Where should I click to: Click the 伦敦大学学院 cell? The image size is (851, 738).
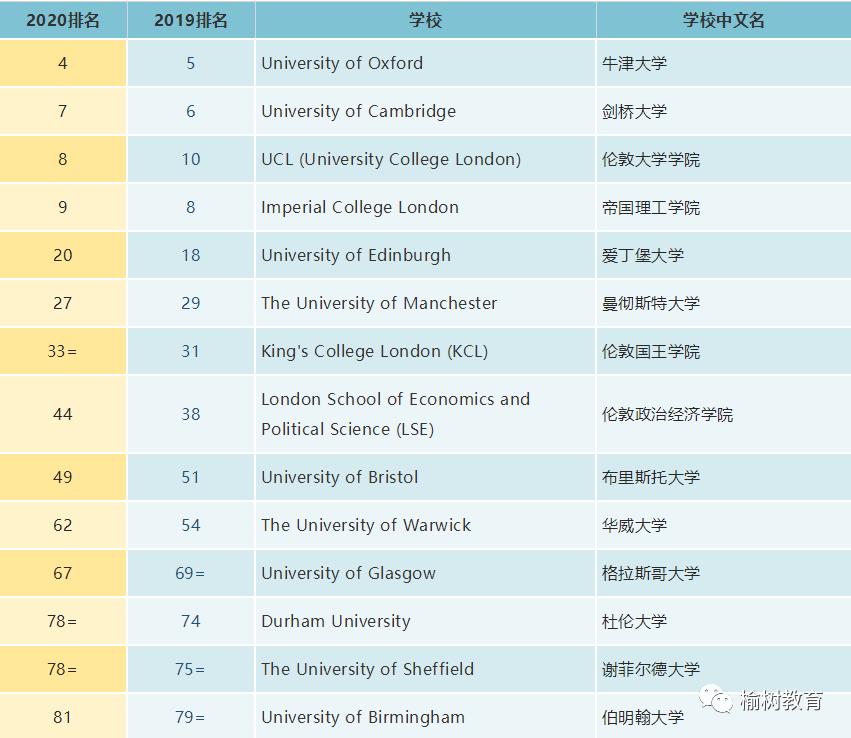point(723,159)
